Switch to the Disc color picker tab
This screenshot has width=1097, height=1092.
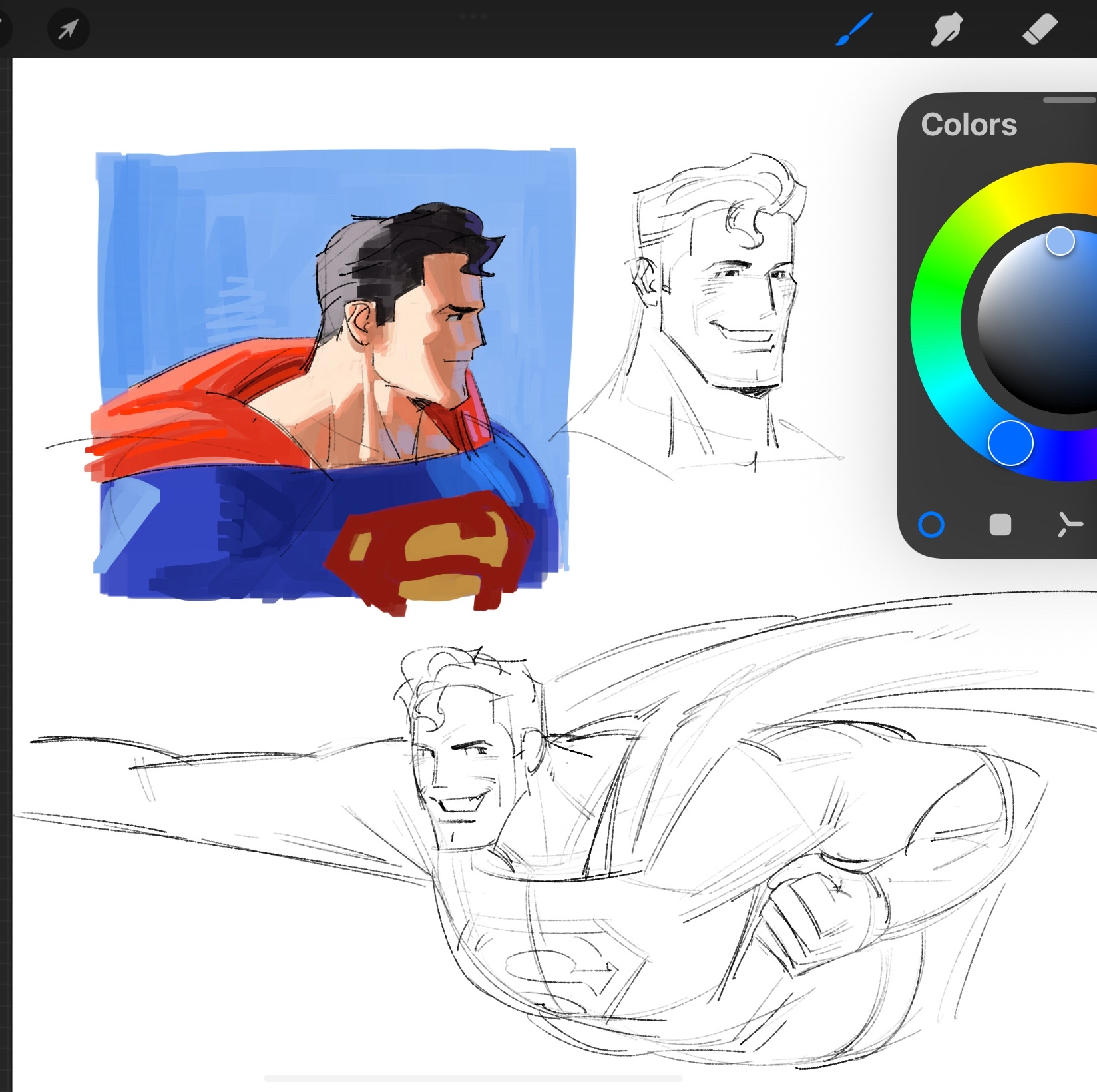[931, 525]
